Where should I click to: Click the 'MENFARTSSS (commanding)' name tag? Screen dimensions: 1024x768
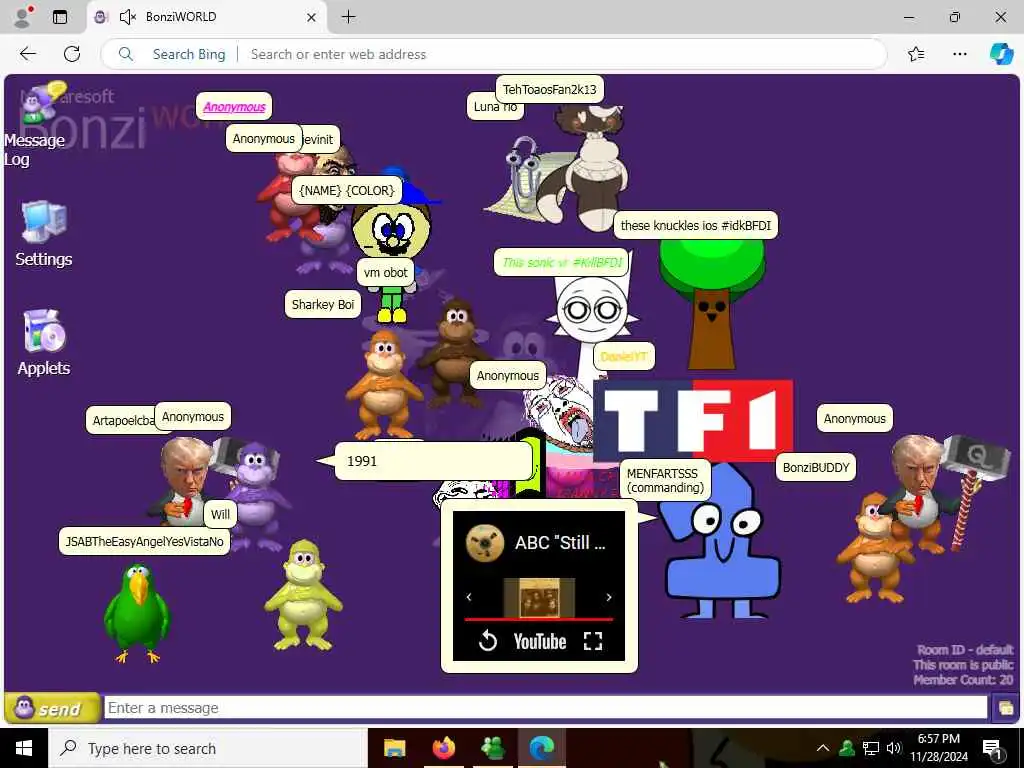pyautogui.click(x=665, y=481)
